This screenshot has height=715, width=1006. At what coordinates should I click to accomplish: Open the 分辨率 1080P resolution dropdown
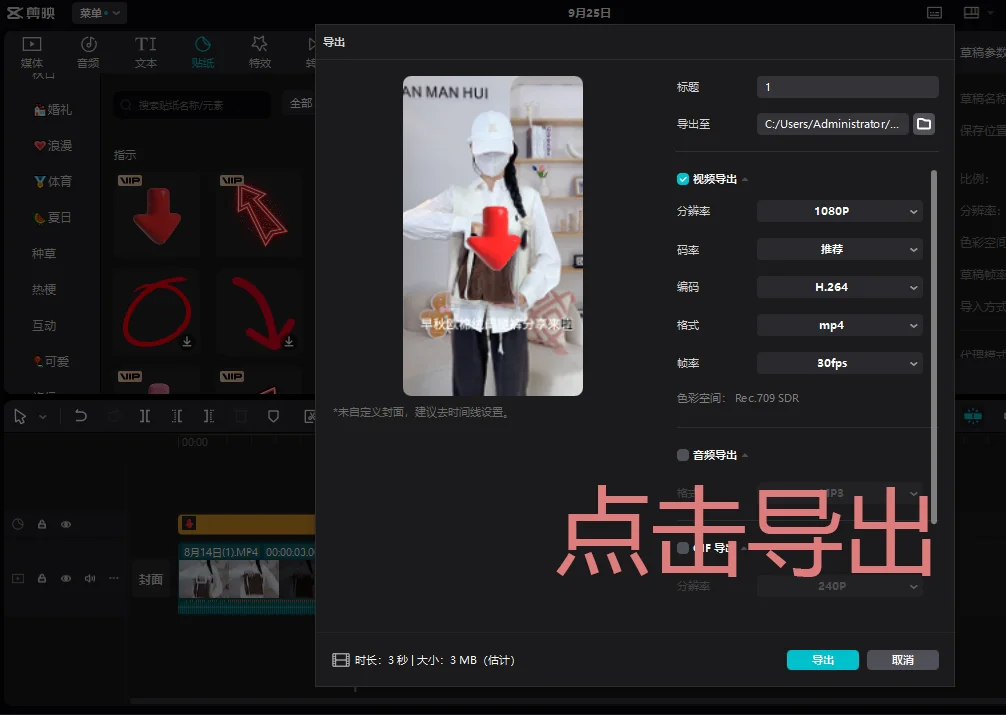point(839,211)
